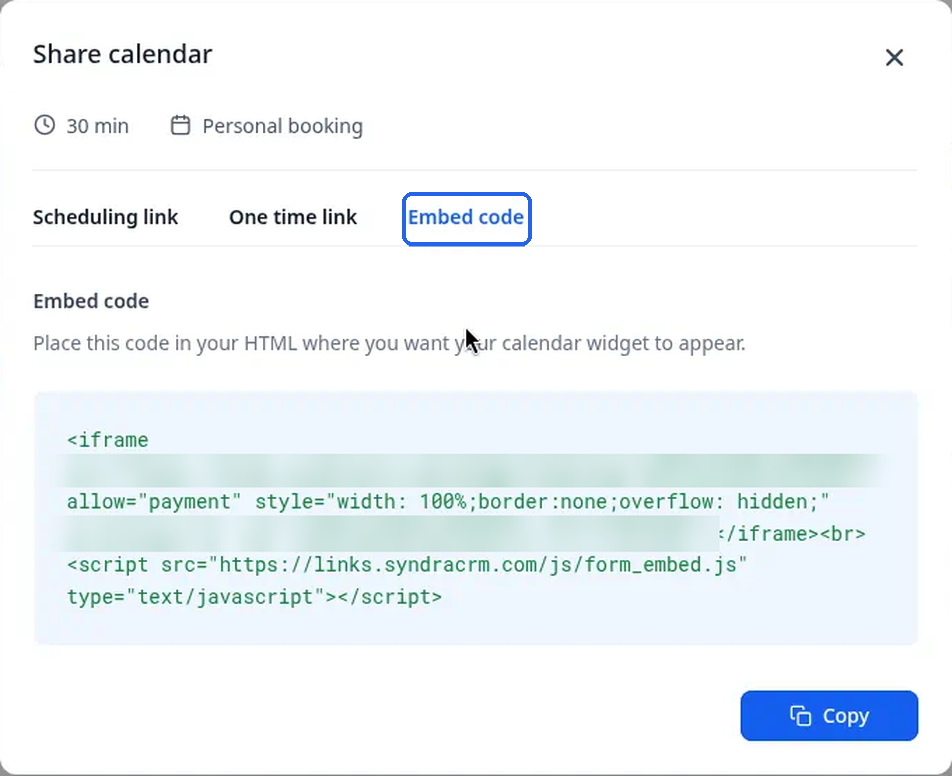Viewport: 952px width, 776px height.
Task: Click the "</iframe><br>" code text
Action: tap(792, 533)
